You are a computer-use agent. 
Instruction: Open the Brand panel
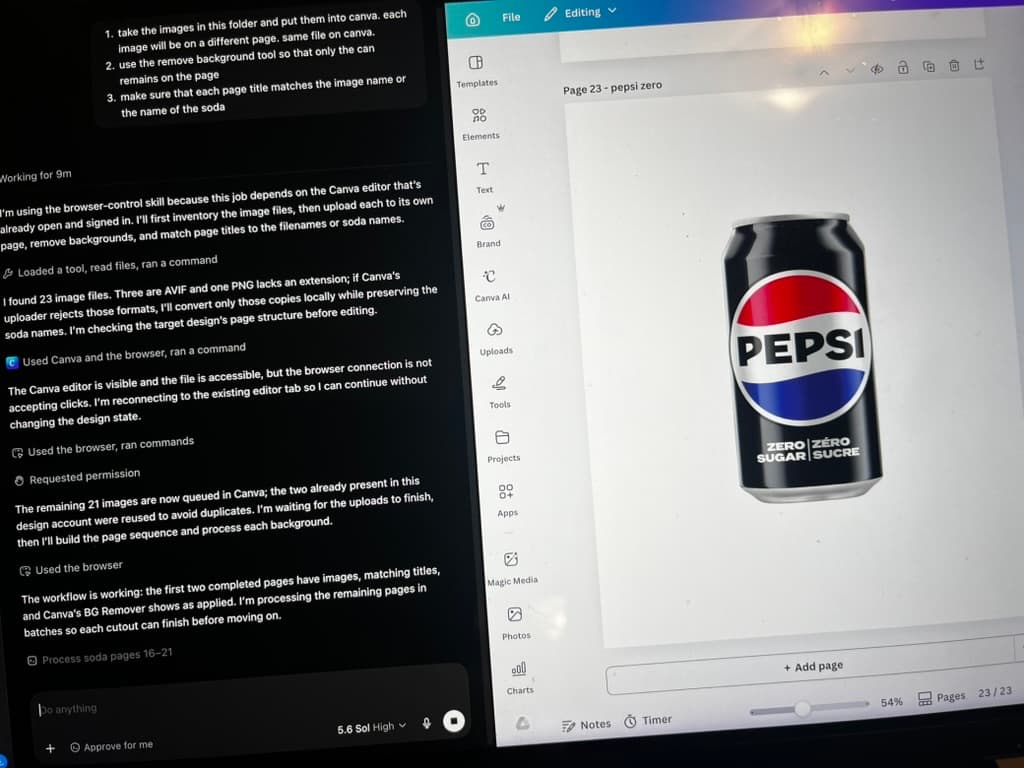(x=488, y=231)
